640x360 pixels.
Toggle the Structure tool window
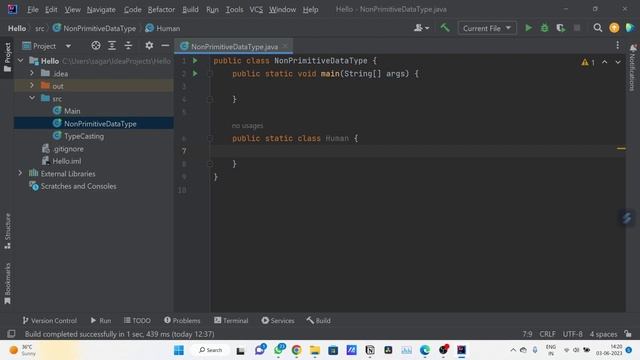pos(7,231)
